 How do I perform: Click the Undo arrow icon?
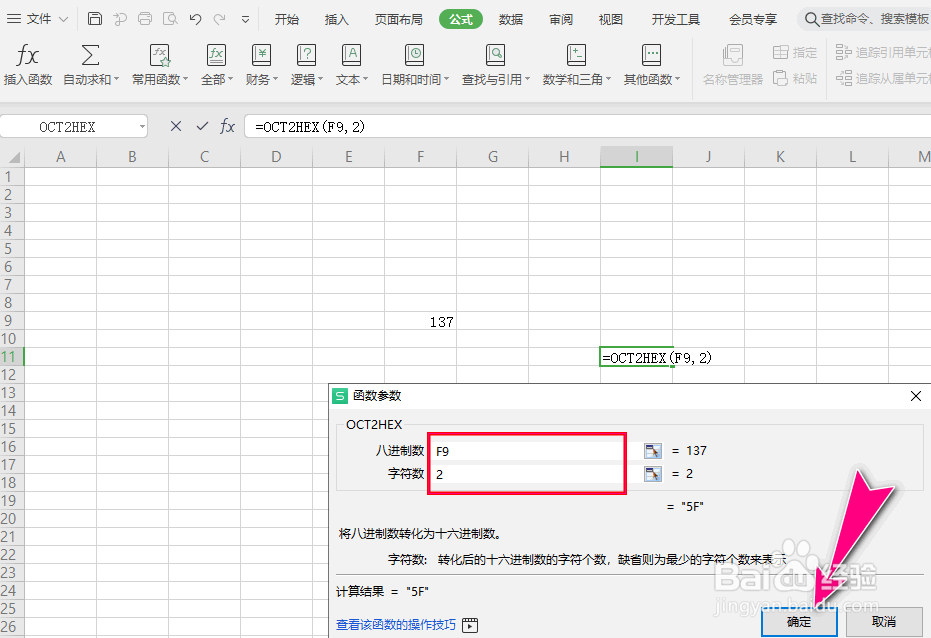click(195, 19)
